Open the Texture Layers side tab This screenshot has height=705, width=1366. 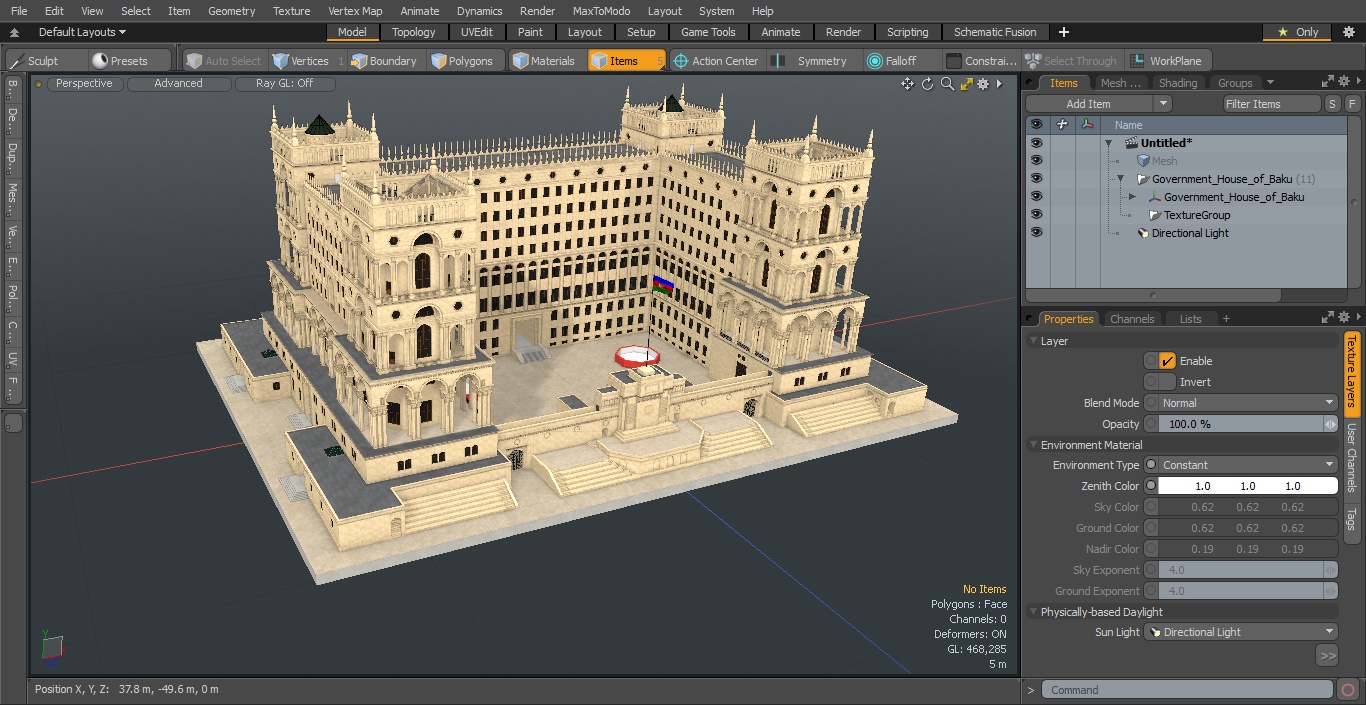pos(1351,372)
